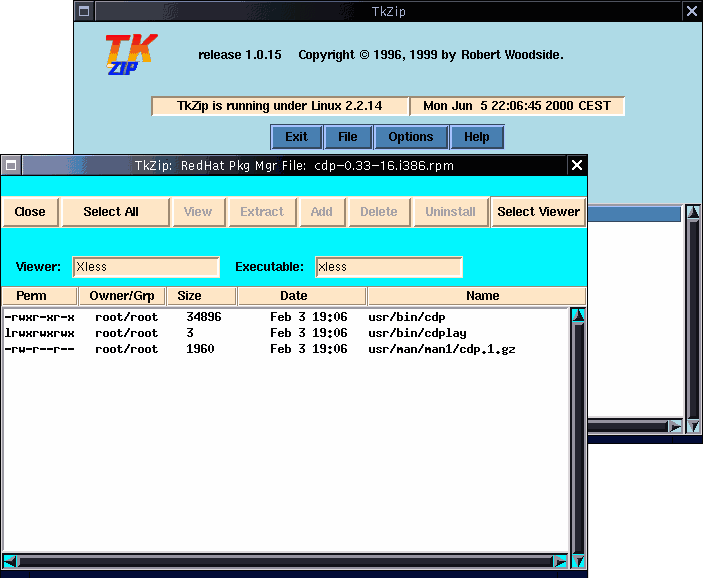
Task: Click the date label 'Mon Jun 5 22:06:45 2000 CEST'
Action: pos(517,106)
